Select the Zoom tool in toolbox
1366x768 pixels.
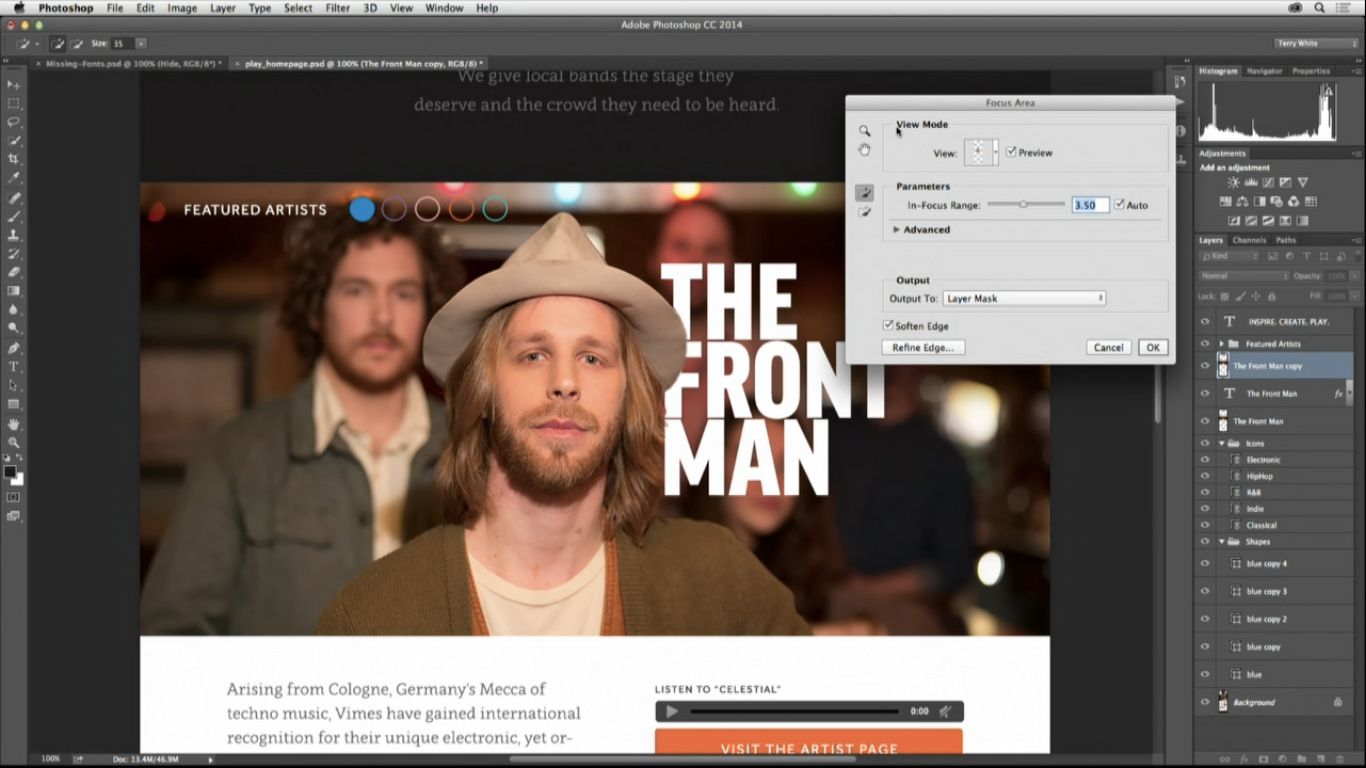tap(14, 442)
